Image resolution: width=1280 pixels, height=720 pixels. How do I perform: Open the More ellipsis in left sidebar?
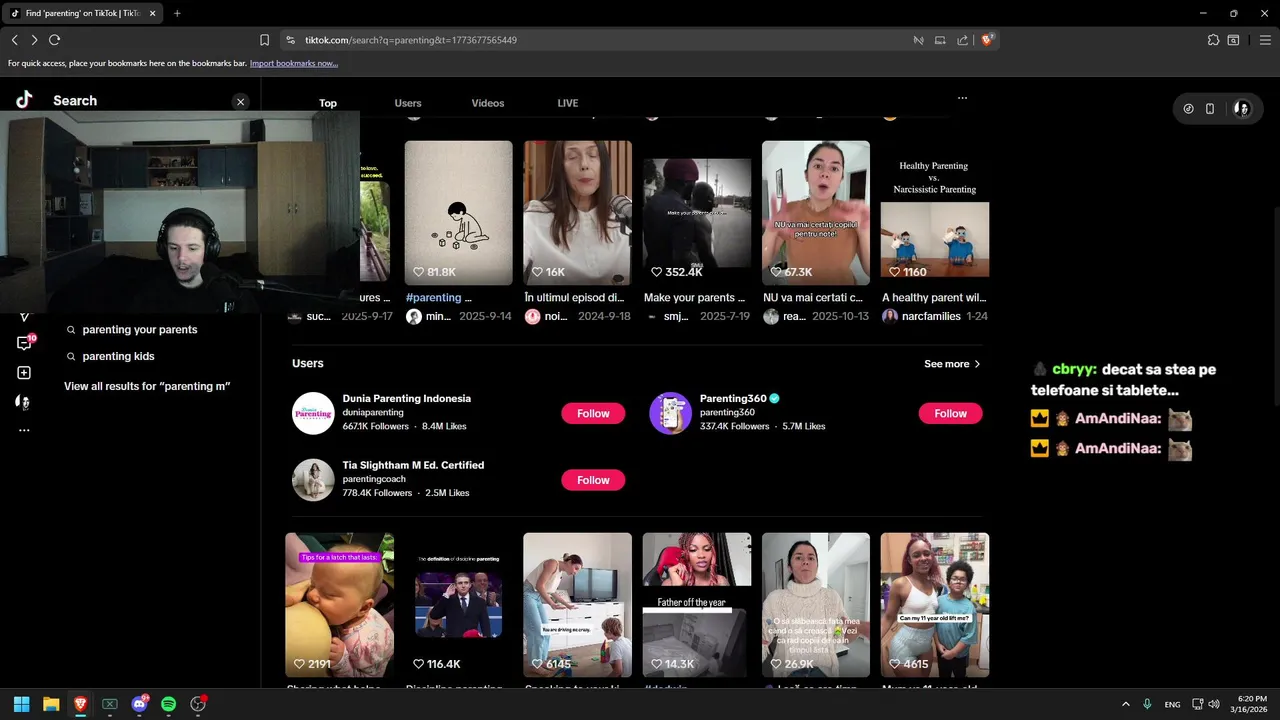[24, 430]
